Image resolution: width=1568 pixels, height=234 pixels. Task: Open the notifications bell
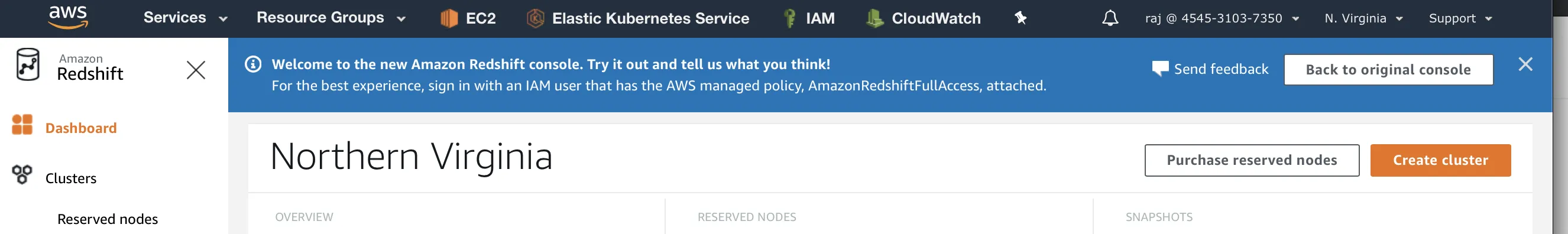pos(1110,18)
